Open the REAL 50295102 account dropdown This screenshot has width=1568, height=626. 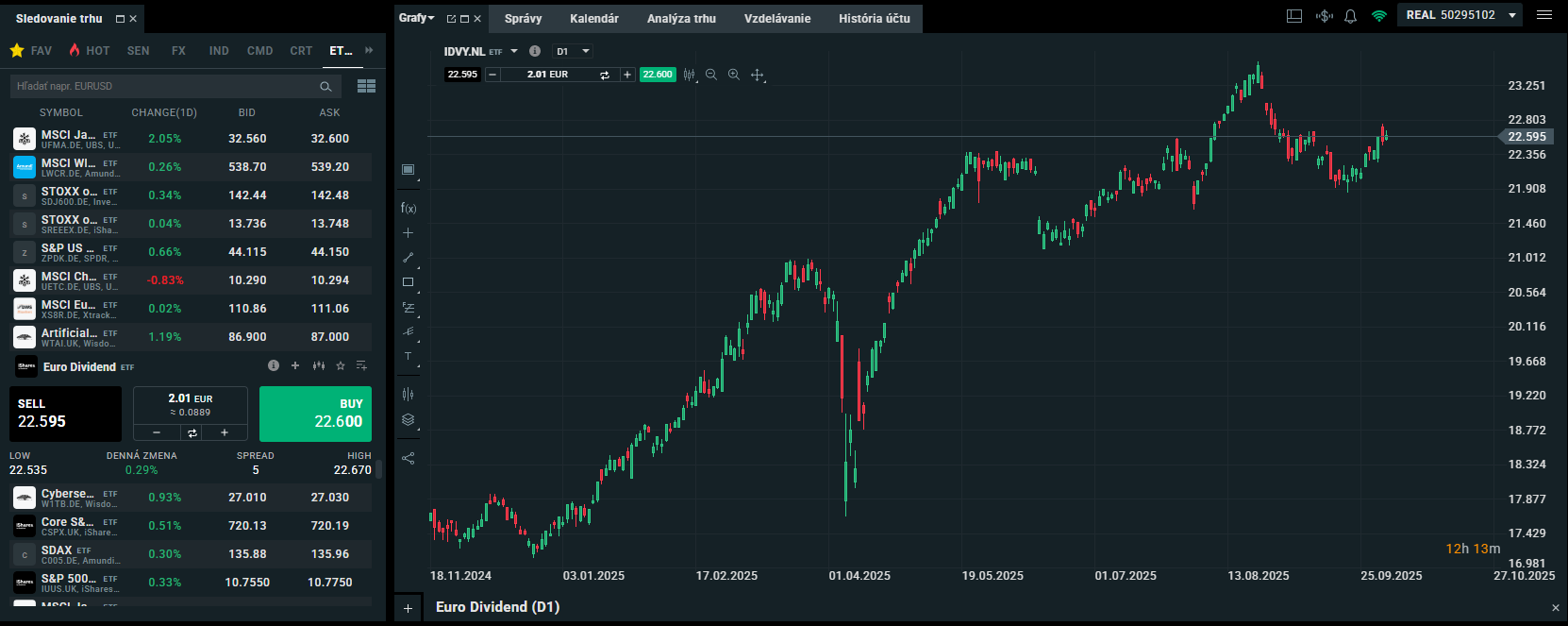[x=1512, y=15]
